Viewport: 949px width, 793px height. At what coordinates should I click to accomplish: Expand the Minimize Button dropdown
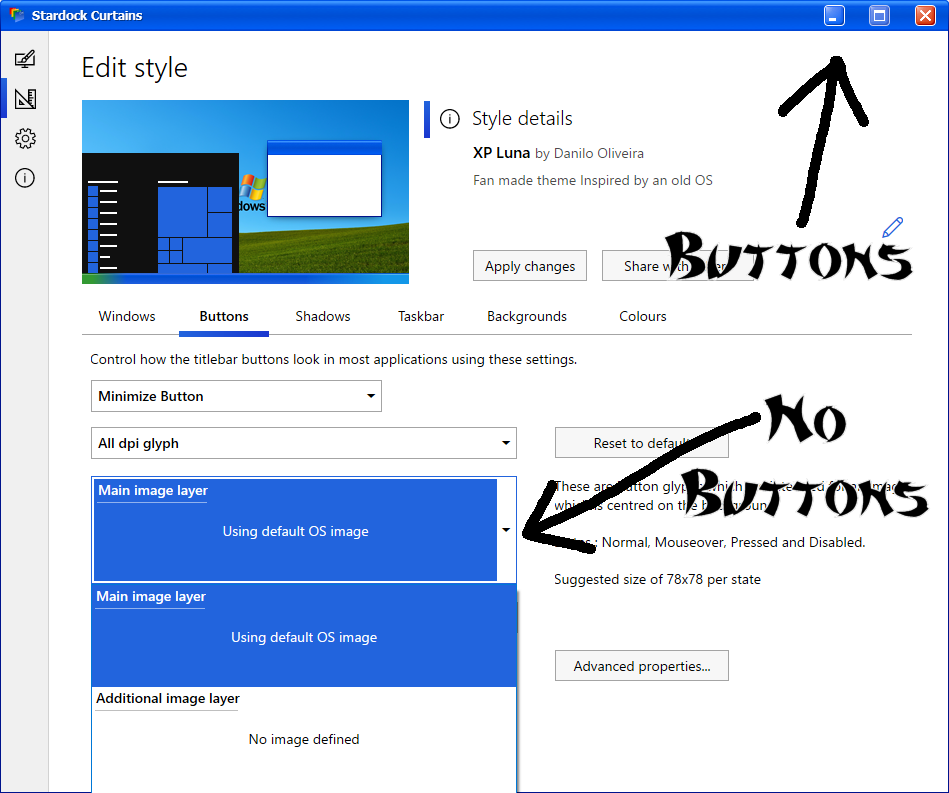point(236,396)
